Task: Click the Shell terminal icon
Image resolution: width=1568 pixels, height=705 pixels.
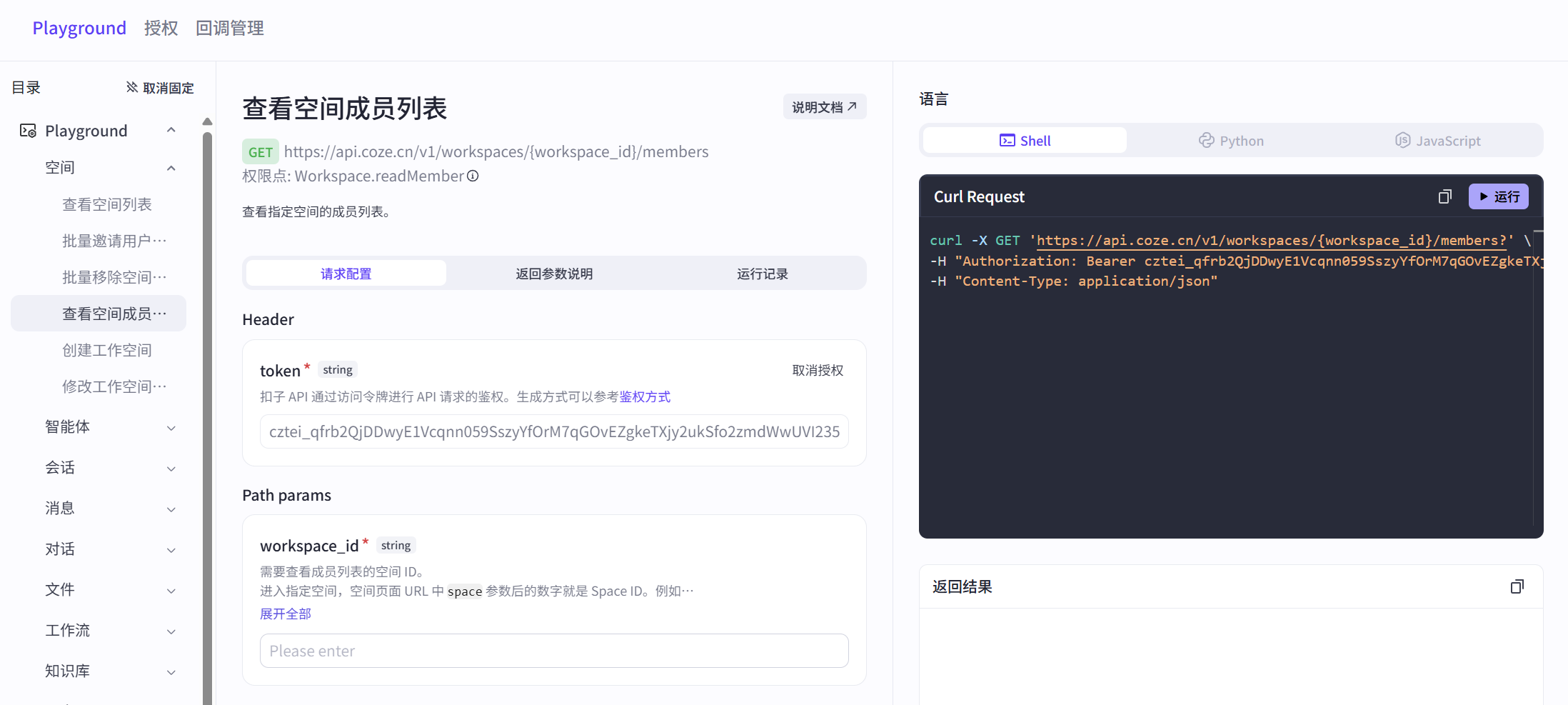Action: tap(1007, 140)
